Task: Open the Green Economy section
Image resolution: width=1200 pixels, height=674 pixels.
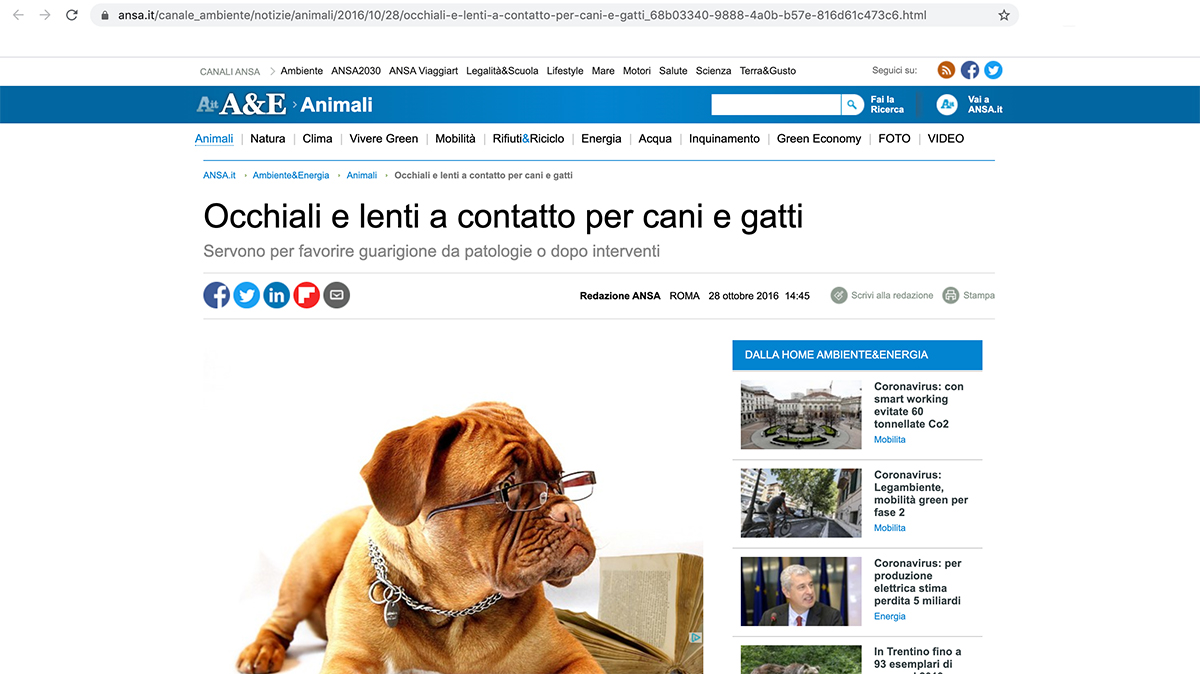Action: (819, 139)
